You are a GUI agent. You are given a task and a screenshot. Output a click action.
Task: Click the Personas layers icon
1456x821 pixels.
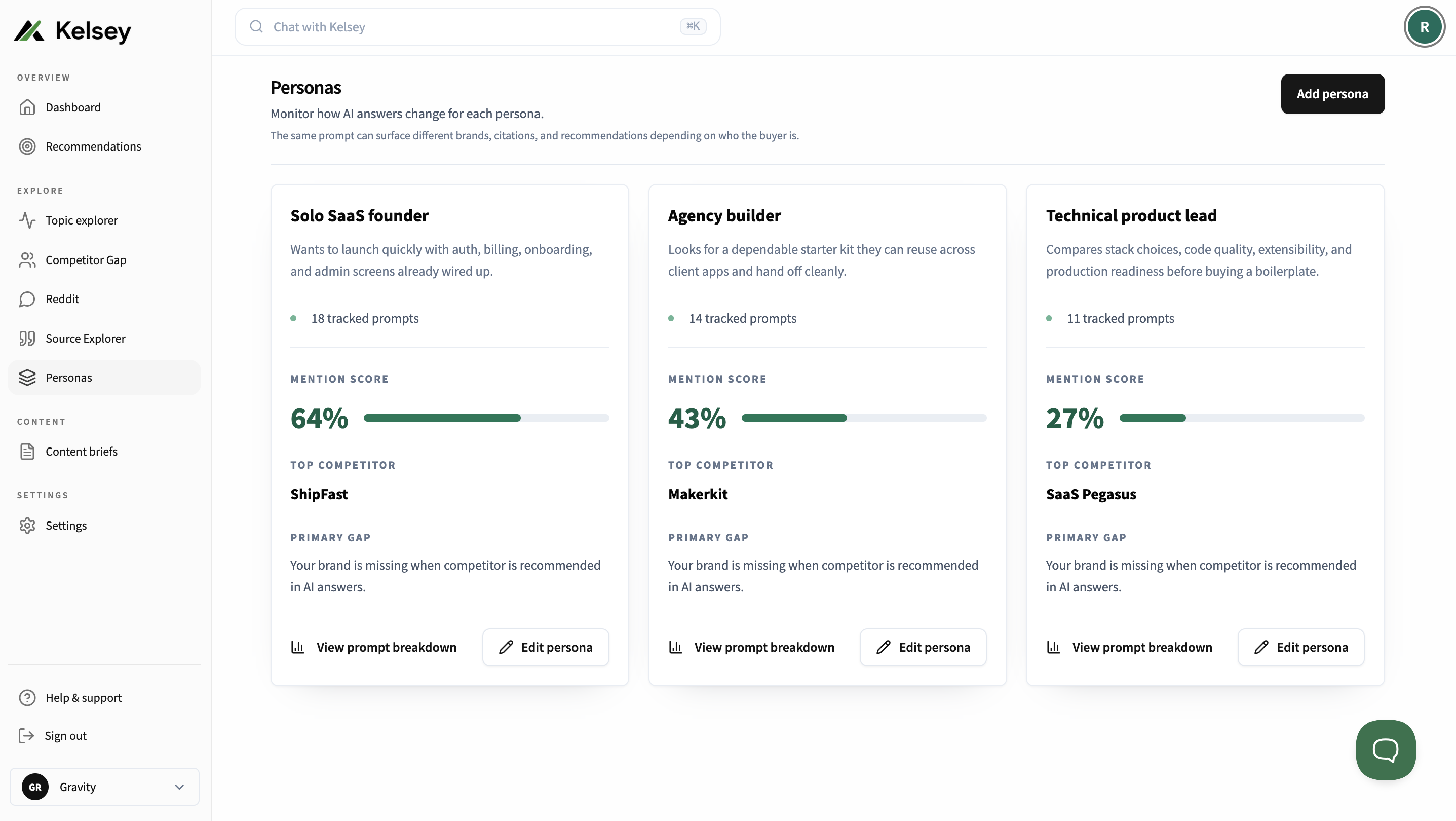27,378
